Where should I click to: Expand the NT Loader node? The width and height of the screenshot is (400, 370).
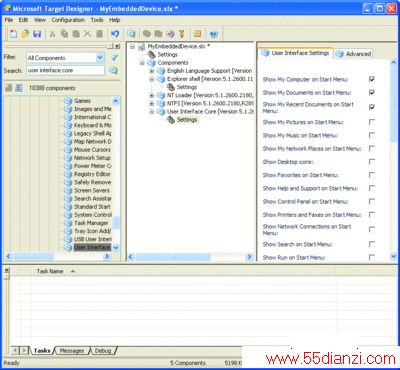click(x=152, y=95)
